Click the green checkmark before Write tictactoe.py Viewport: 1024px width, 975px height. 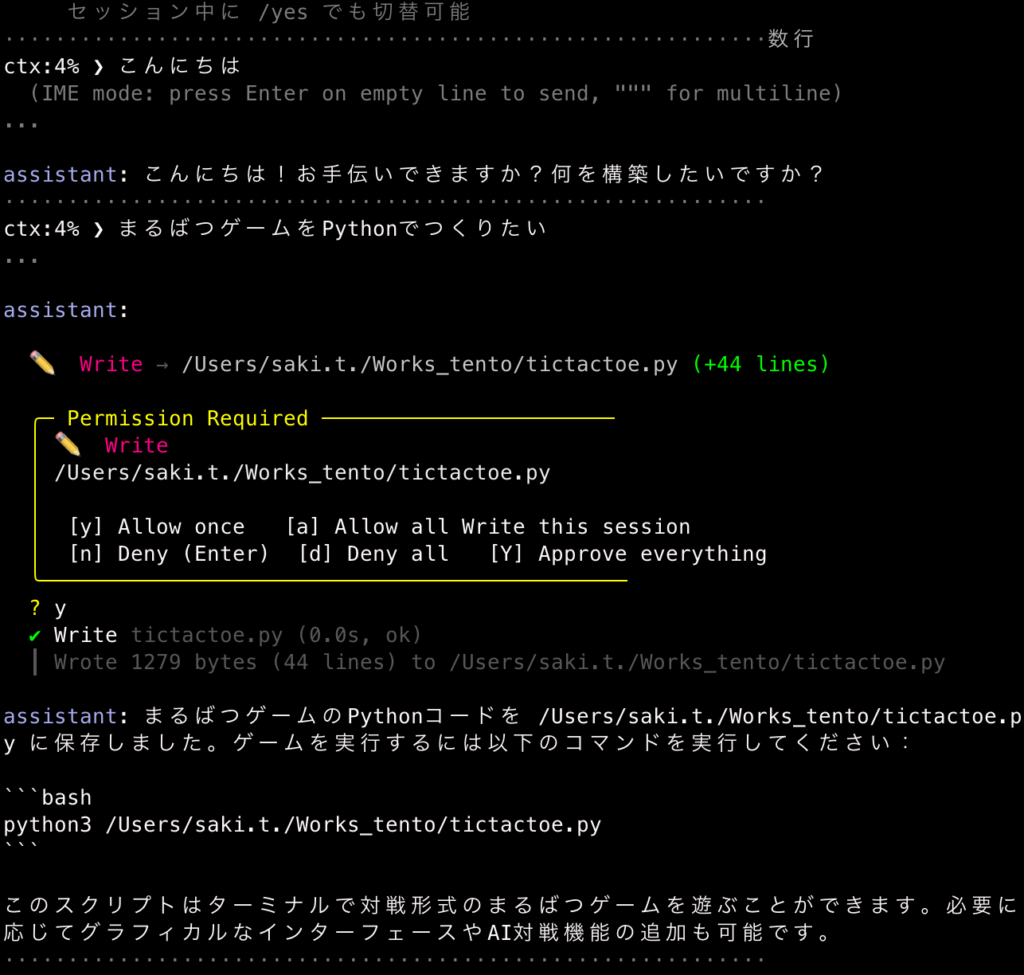[35, 635]
